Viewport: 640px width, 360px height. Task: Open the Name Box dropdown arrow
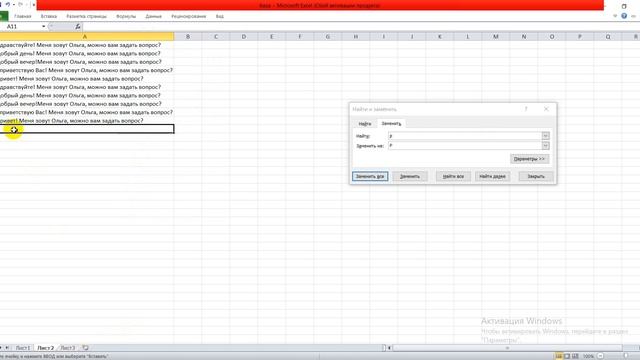pos(44,27)
